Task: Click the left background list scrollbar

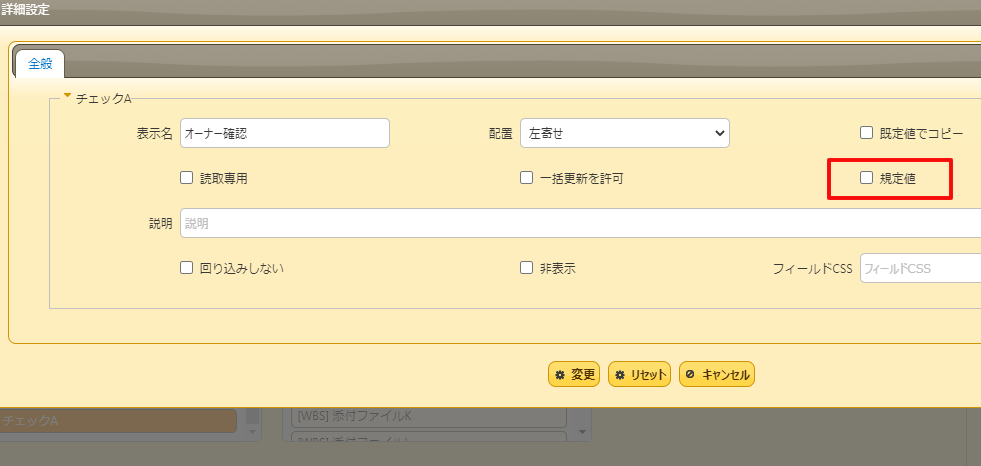Action: tap(252, 417)
